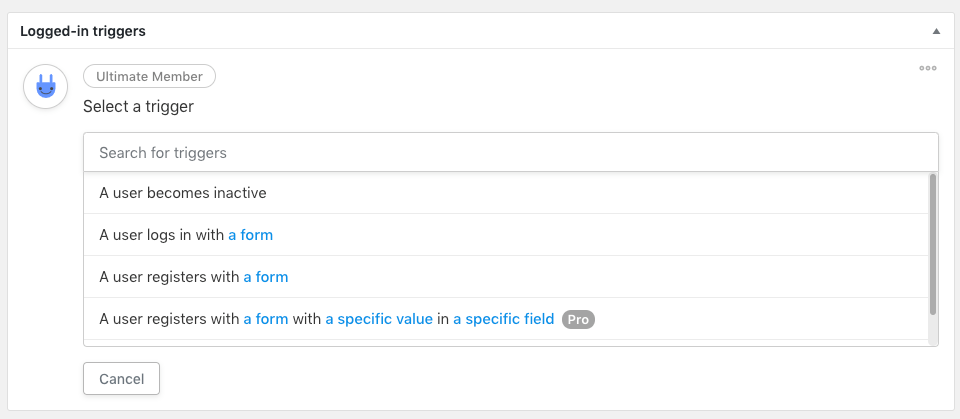
Task: Click the gray Pro badge
Action: click(x=578, y=320)
